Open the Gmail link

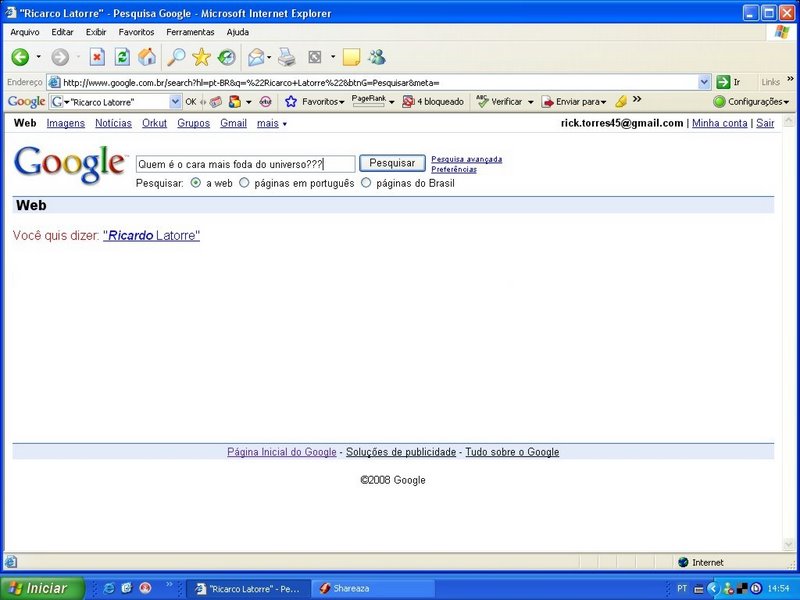tap(234, 123)
